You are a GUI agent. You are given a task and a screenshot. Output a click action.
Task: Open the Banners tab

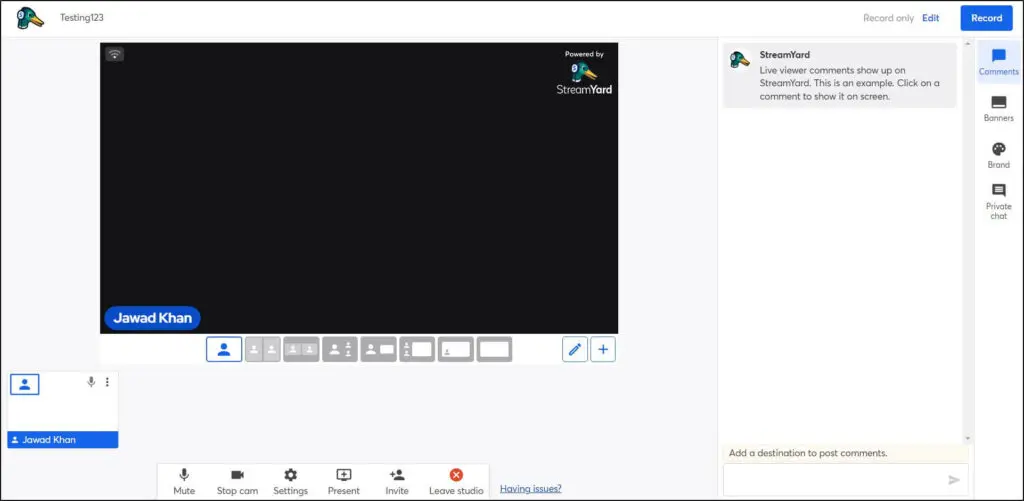point(999,109)
